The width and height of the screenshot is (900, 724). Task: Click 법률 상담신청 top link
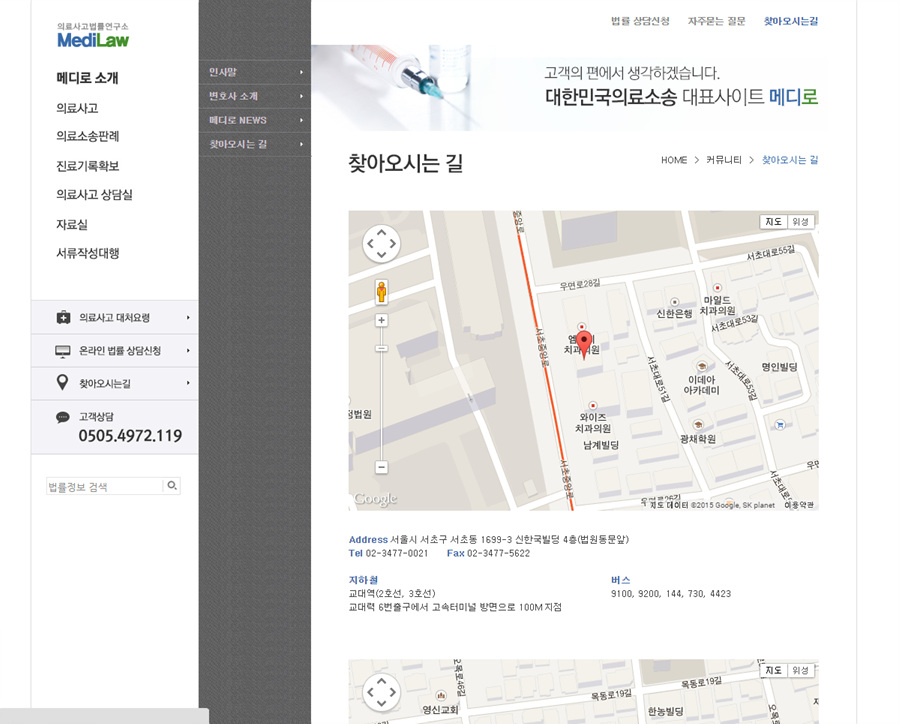click(640, 21)
